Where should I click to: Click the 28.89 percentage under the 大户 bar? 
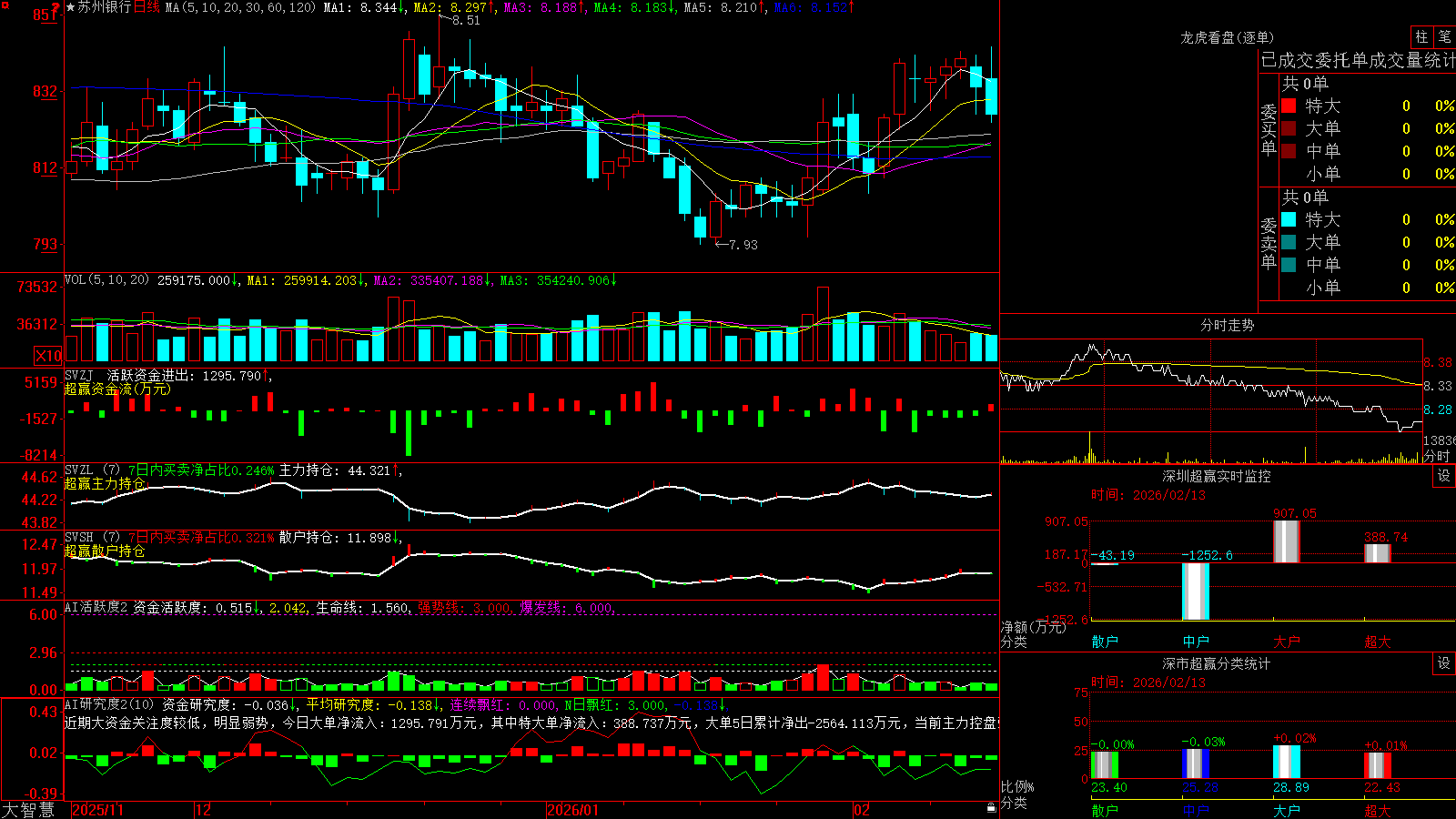point(1290,787)
